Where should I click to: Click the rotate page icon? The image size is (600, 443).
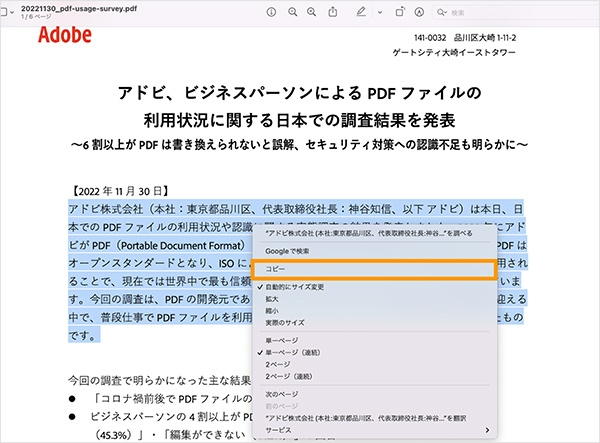point(400,12)
